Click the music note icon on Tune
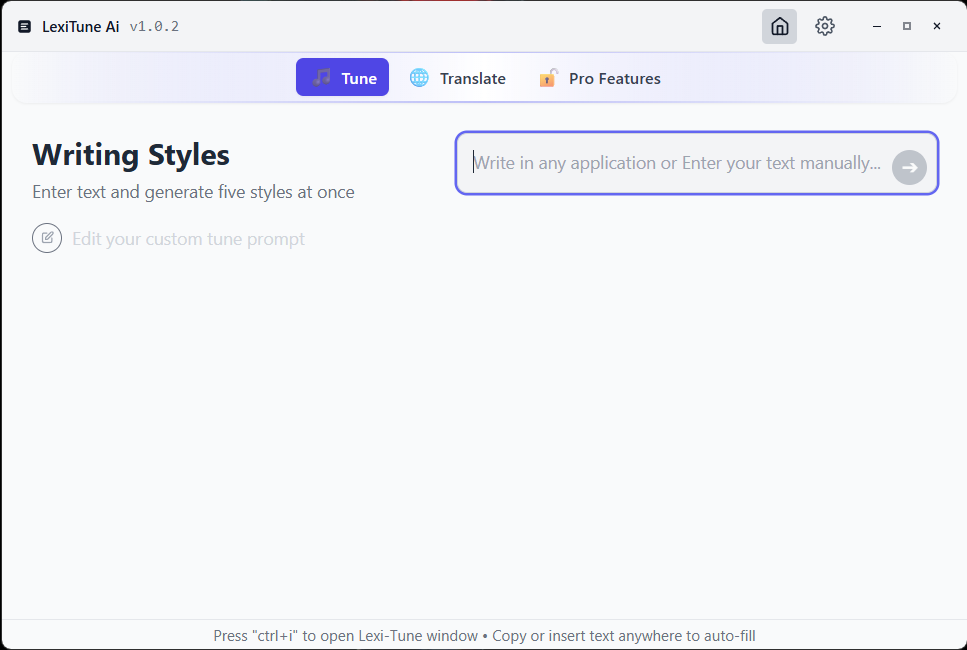967x650 pixels. [x=321, y=78]
